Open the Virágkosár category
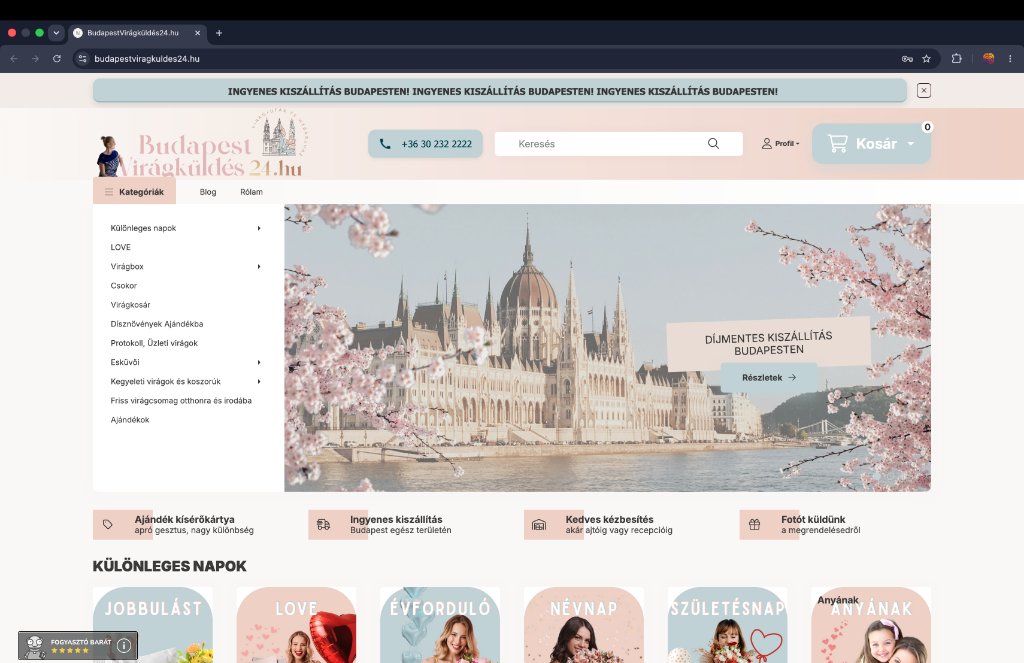 click(x=131, y=305)
